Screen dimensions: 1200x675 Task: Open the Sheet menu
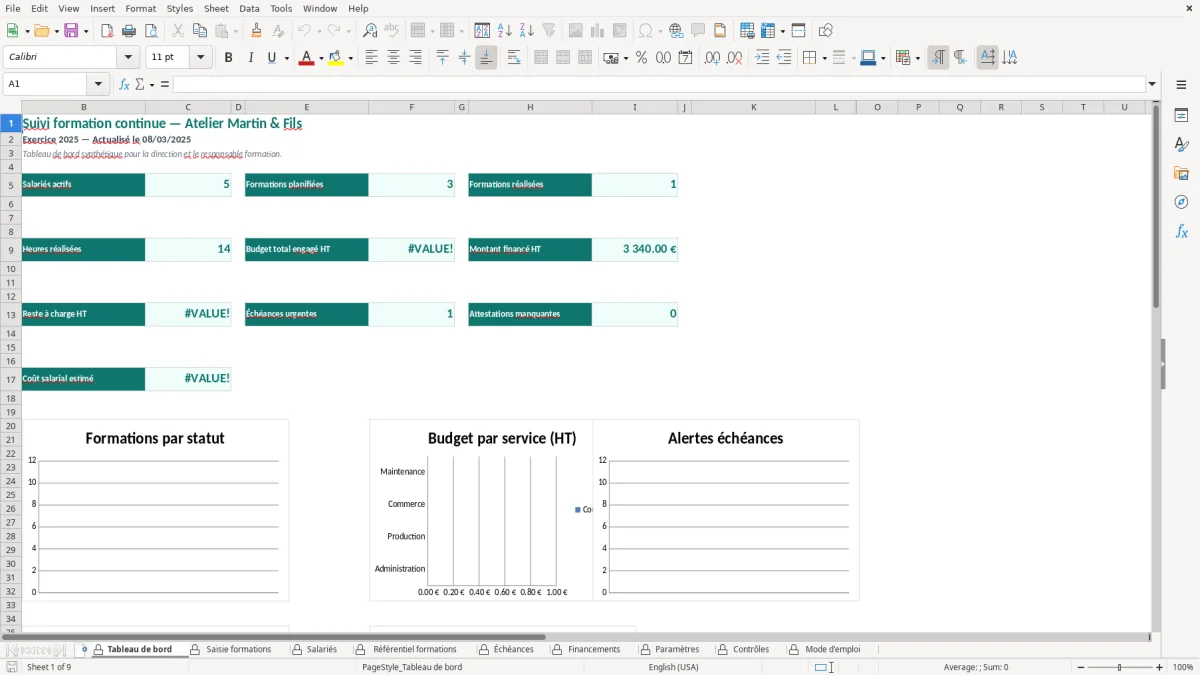(216, 8)
